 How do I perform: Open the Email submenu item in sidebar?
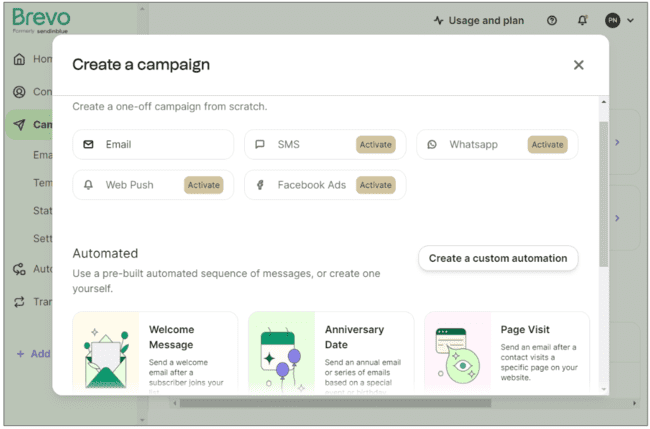43,155
